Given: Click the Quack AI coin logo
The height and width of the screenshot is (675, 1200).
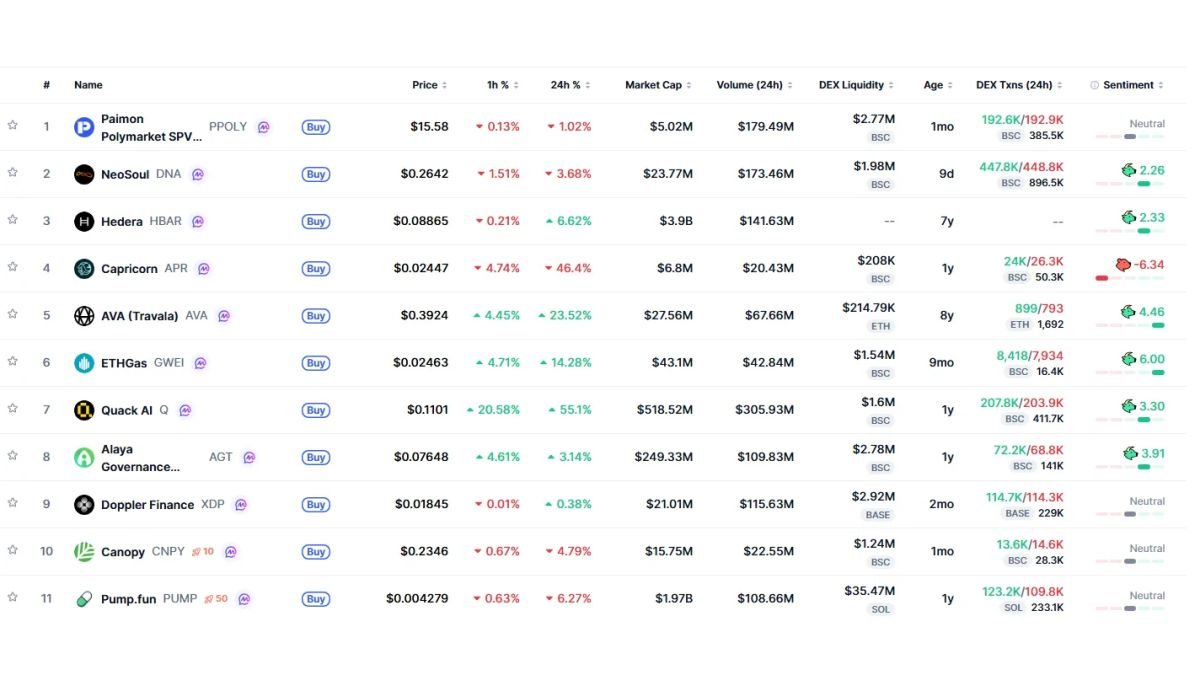Looking at the screenshot, I should pos(84,410).
